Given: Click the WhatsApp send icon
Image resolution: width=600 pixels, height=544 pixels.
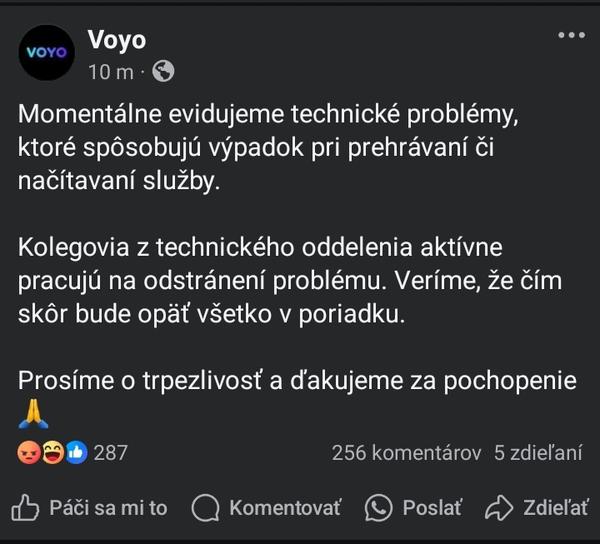Looking at the screenshot, I should pyautogui.click(x=379, y=508).
